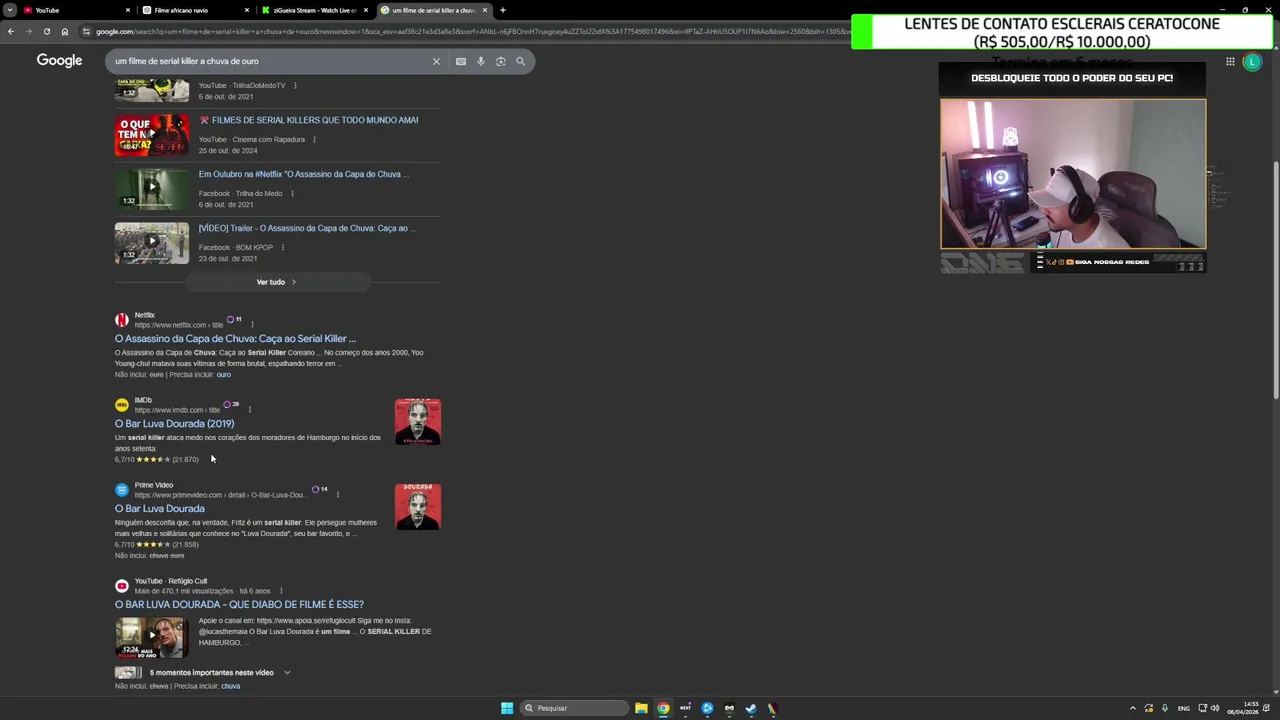Open options for the TrilhaDoMedoTV video result
This screenshot has height=720, width=1280.
(295, 86)
